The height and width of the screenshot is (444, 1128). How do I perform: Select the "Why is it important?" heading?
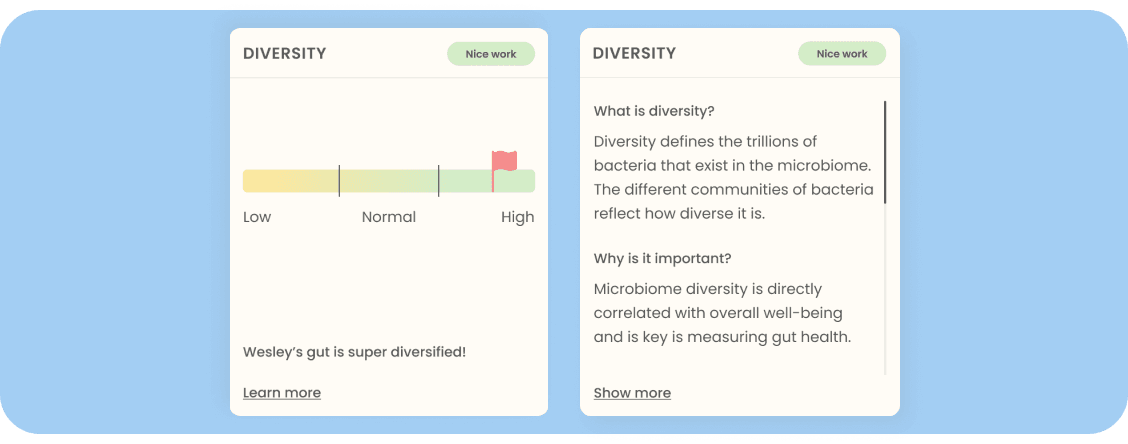click(x=662, y=259)
